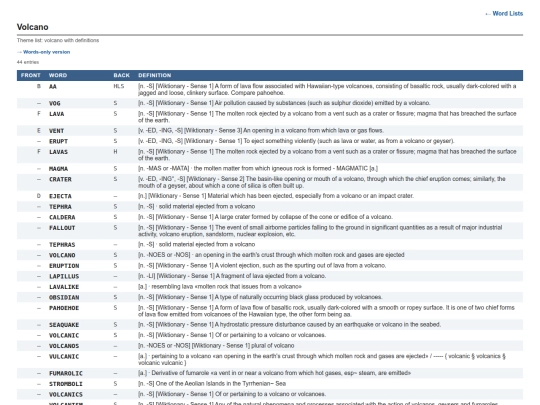This screenshot has width=540, height=405.
Task: Click the FRONT column header
Action: pyautogui.click(x=31, y=75)
